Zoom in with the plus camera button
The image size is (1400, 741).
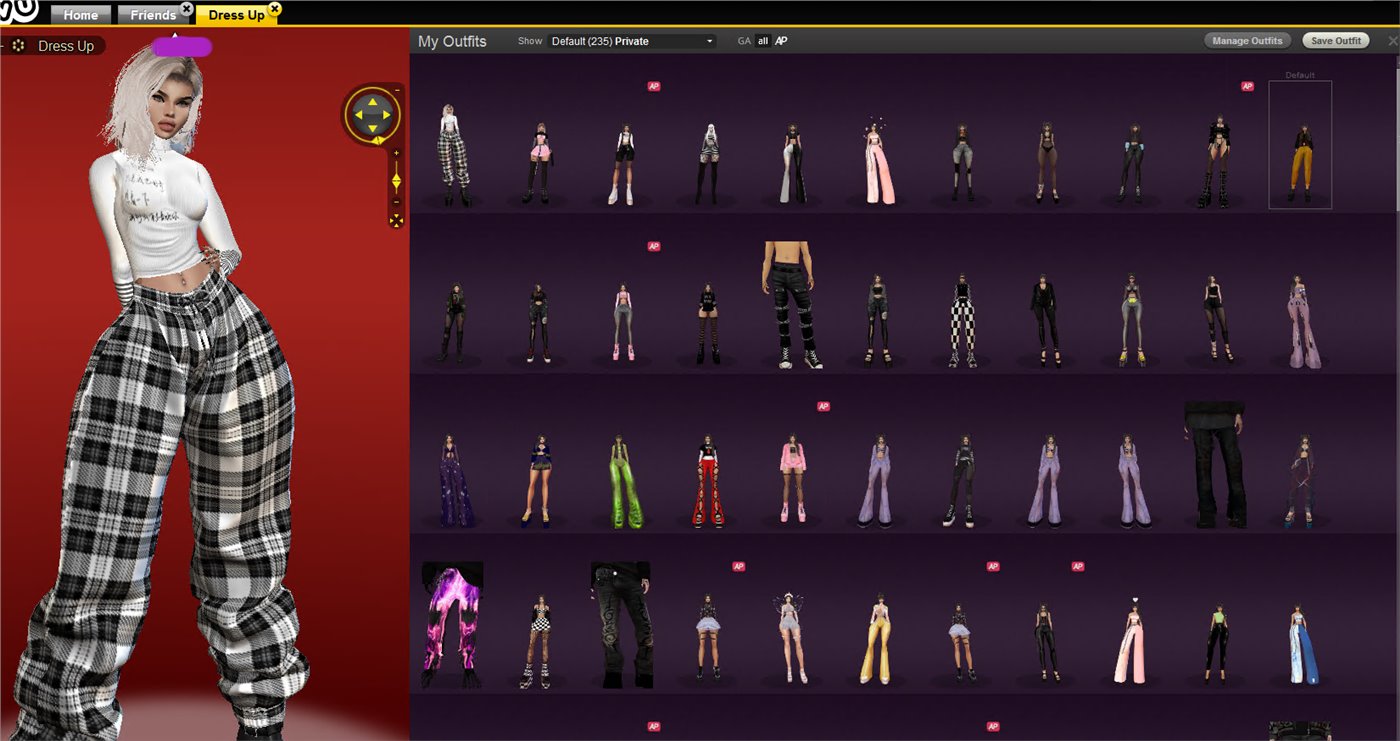click(x=396, y=153)
